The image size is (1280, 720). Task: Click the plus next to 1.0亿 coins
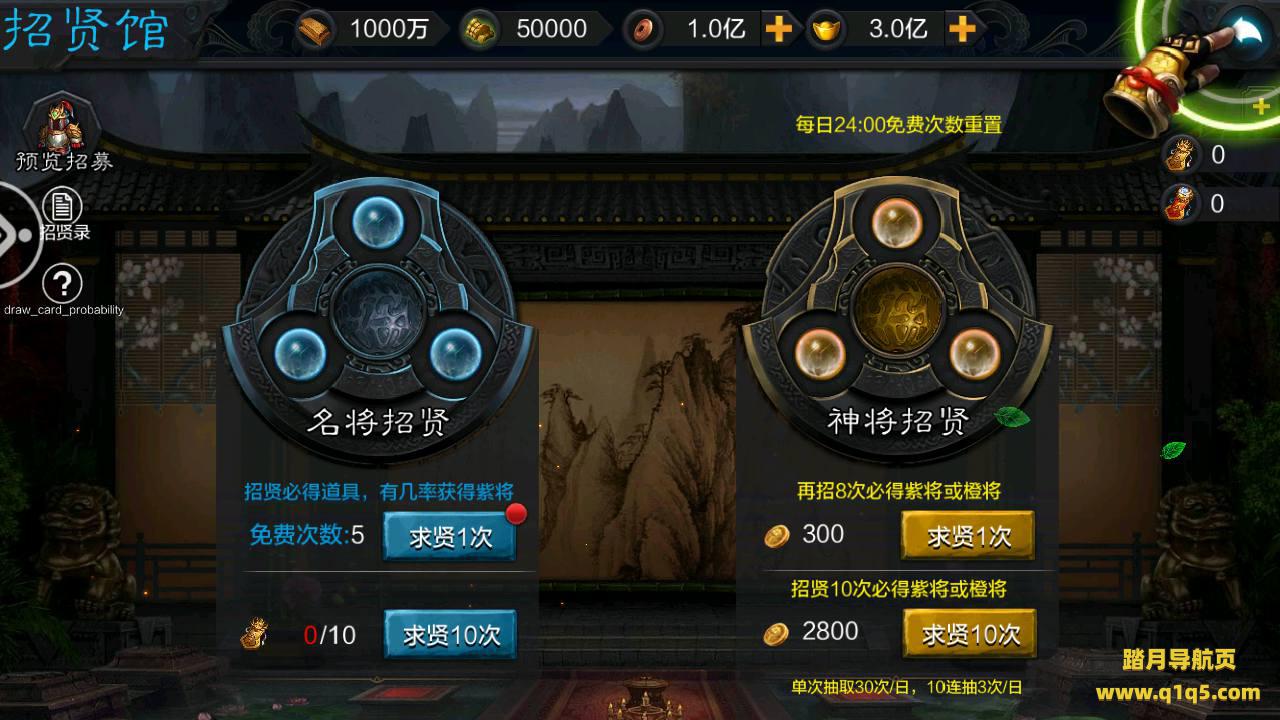778,29
